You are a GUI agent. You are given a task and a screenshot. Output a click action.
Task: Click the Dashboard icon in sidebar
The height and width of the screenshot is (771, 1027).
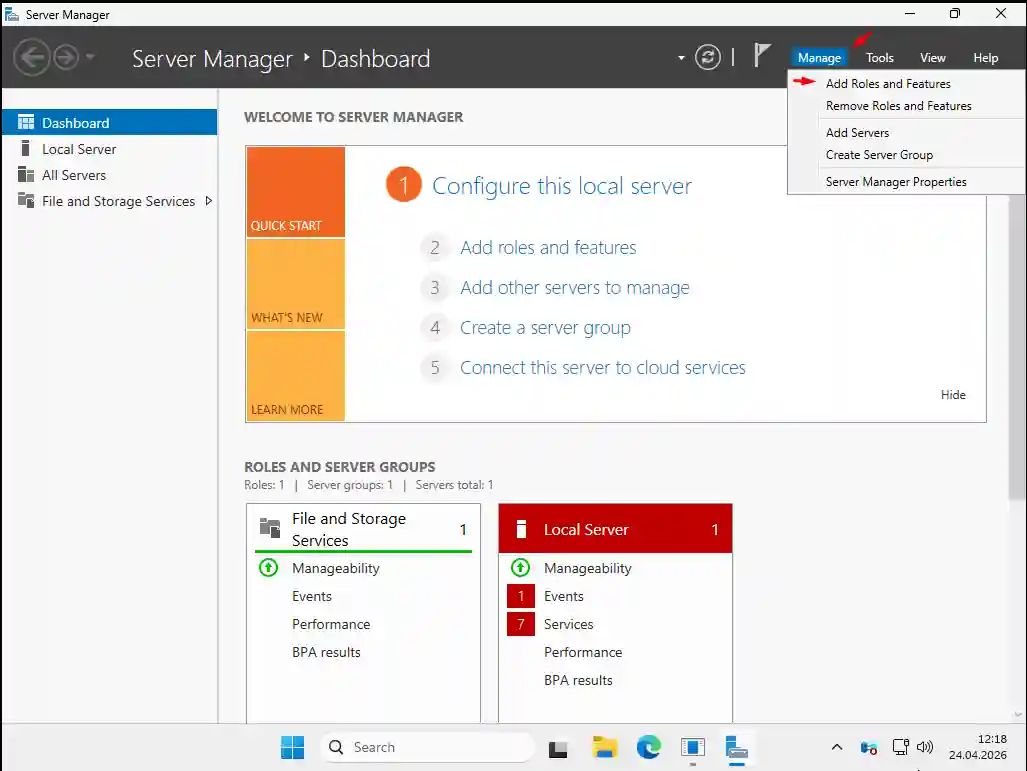pyautogui.click(x=26, y=122)
